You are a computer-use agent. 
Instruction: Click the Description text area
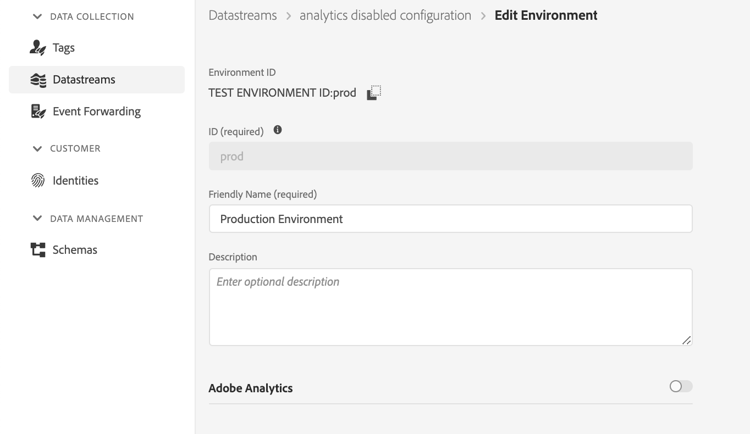(x=450, y=307)
